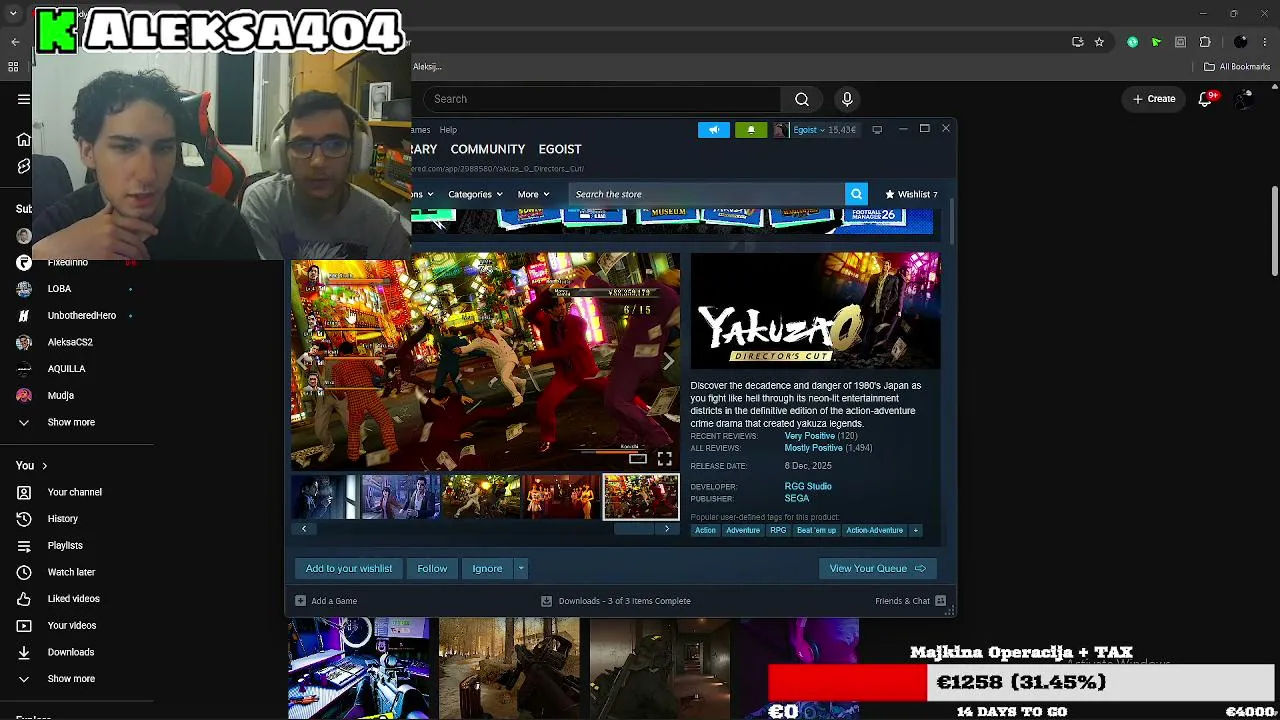This screenshot has height=720, width=1280.
Task: Click the Very Positive recent reviews link
Action: click(809, 436)
